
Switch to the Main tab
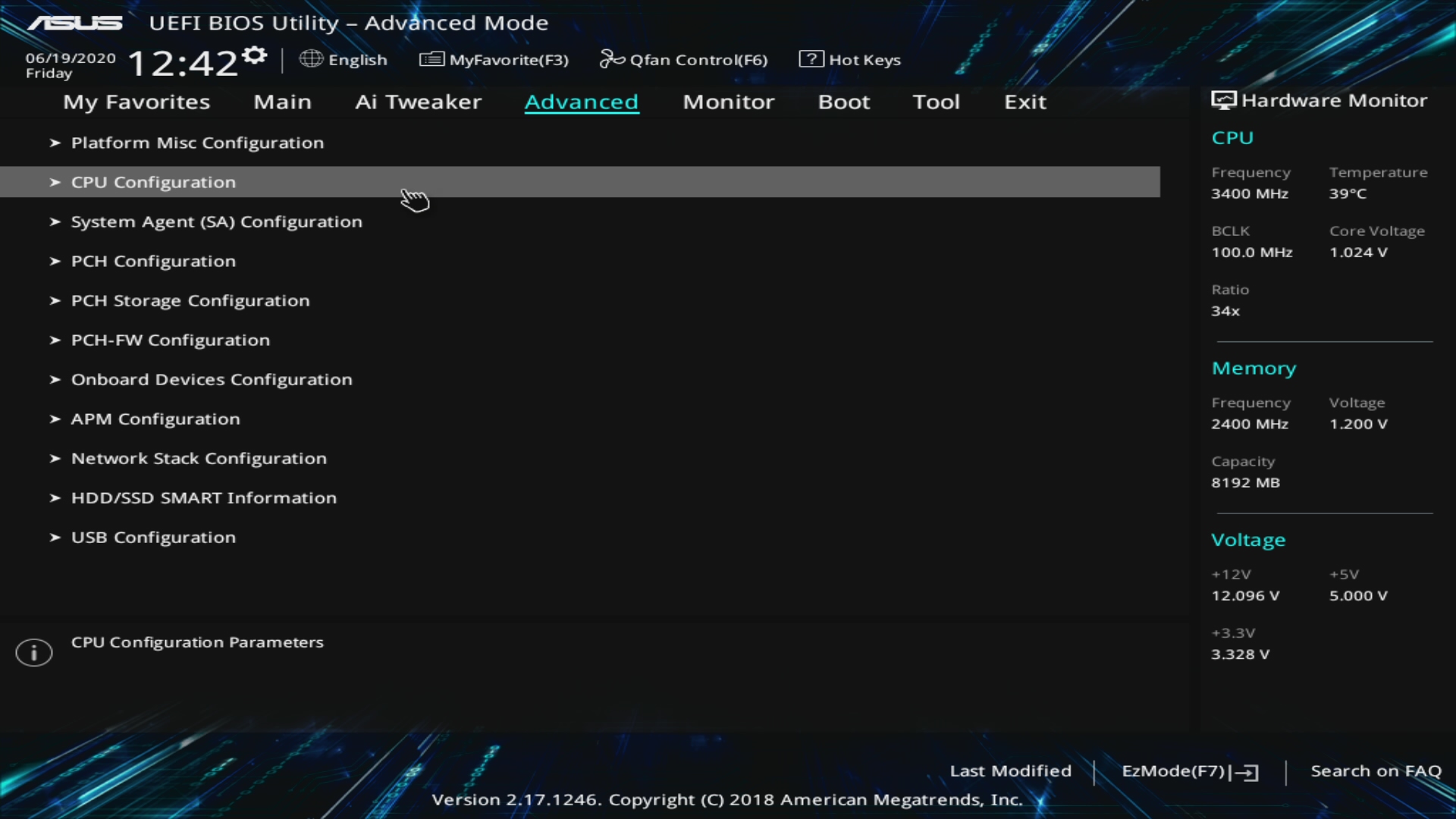(x=282, y=102)
